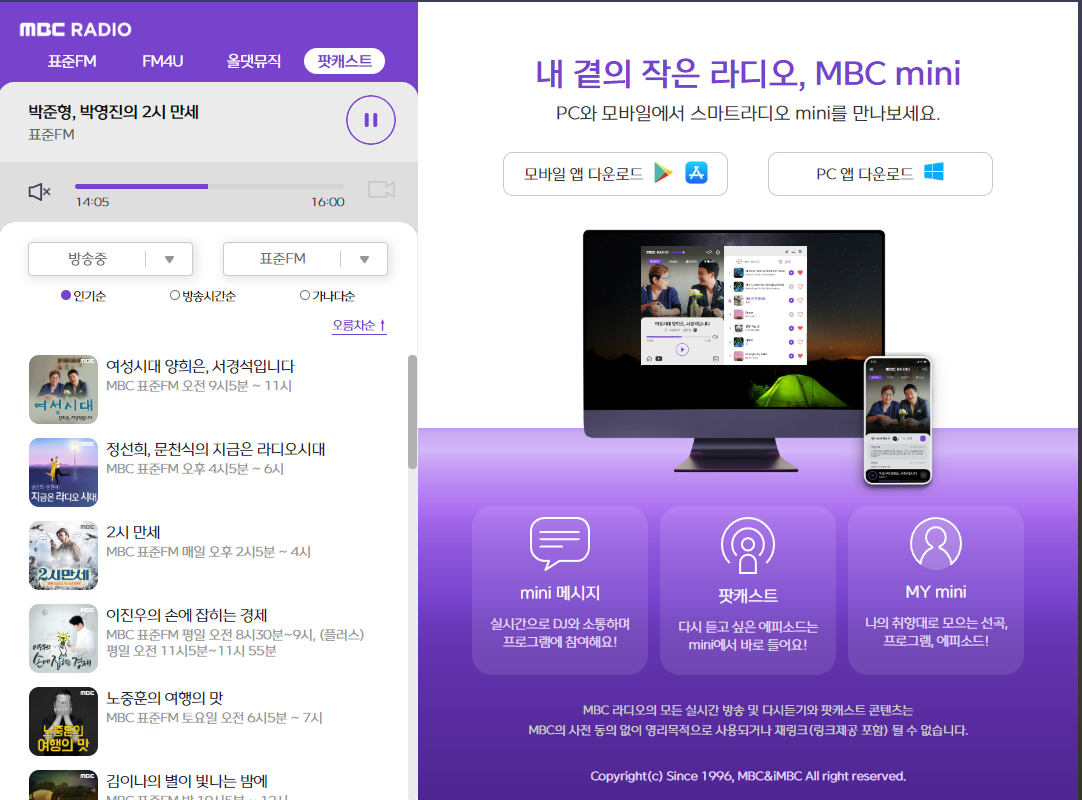Open the 방송중 status dropdown
1082x800 pixels.
click(x=110, y=259)
